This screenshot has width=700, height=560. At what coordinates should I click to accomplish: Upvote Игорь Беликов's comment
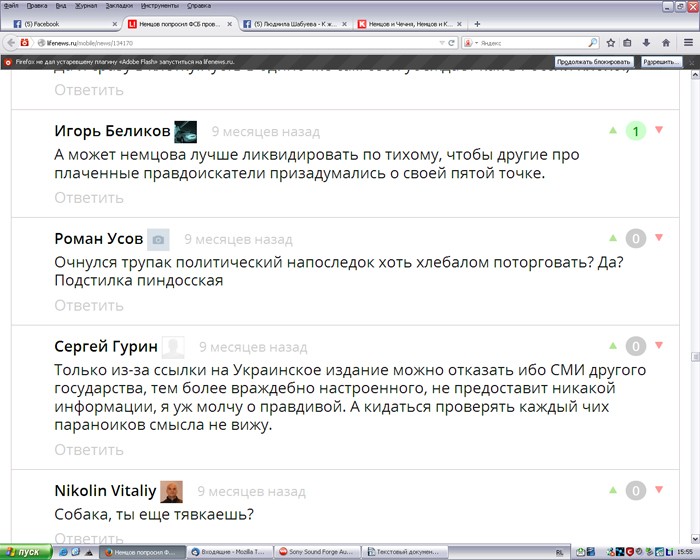[613, 131]
